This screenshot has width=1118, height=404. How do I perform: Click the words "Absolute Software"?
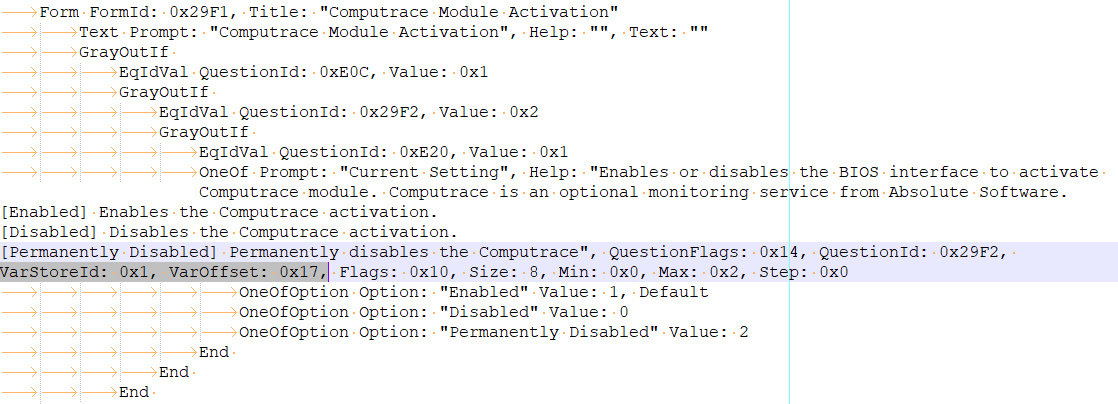click(982, 192)
